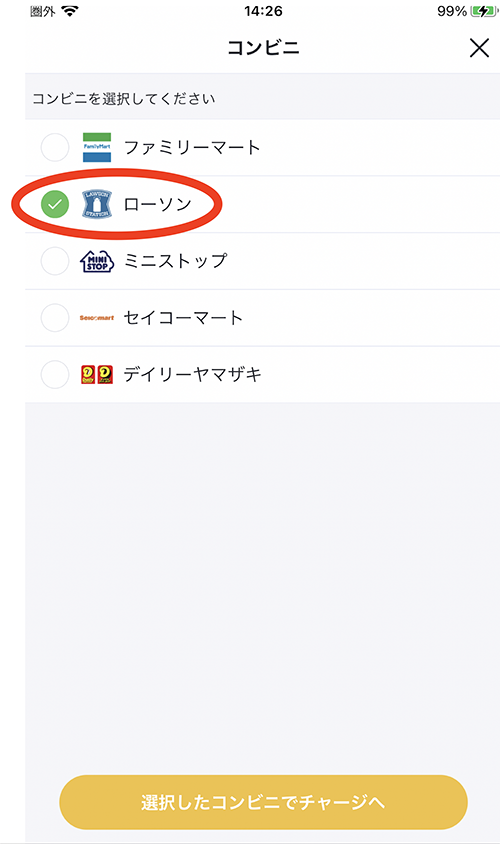Select the ミニストップ radio button
The width and height of the screenshot is (500, 844).
point(55,261)
